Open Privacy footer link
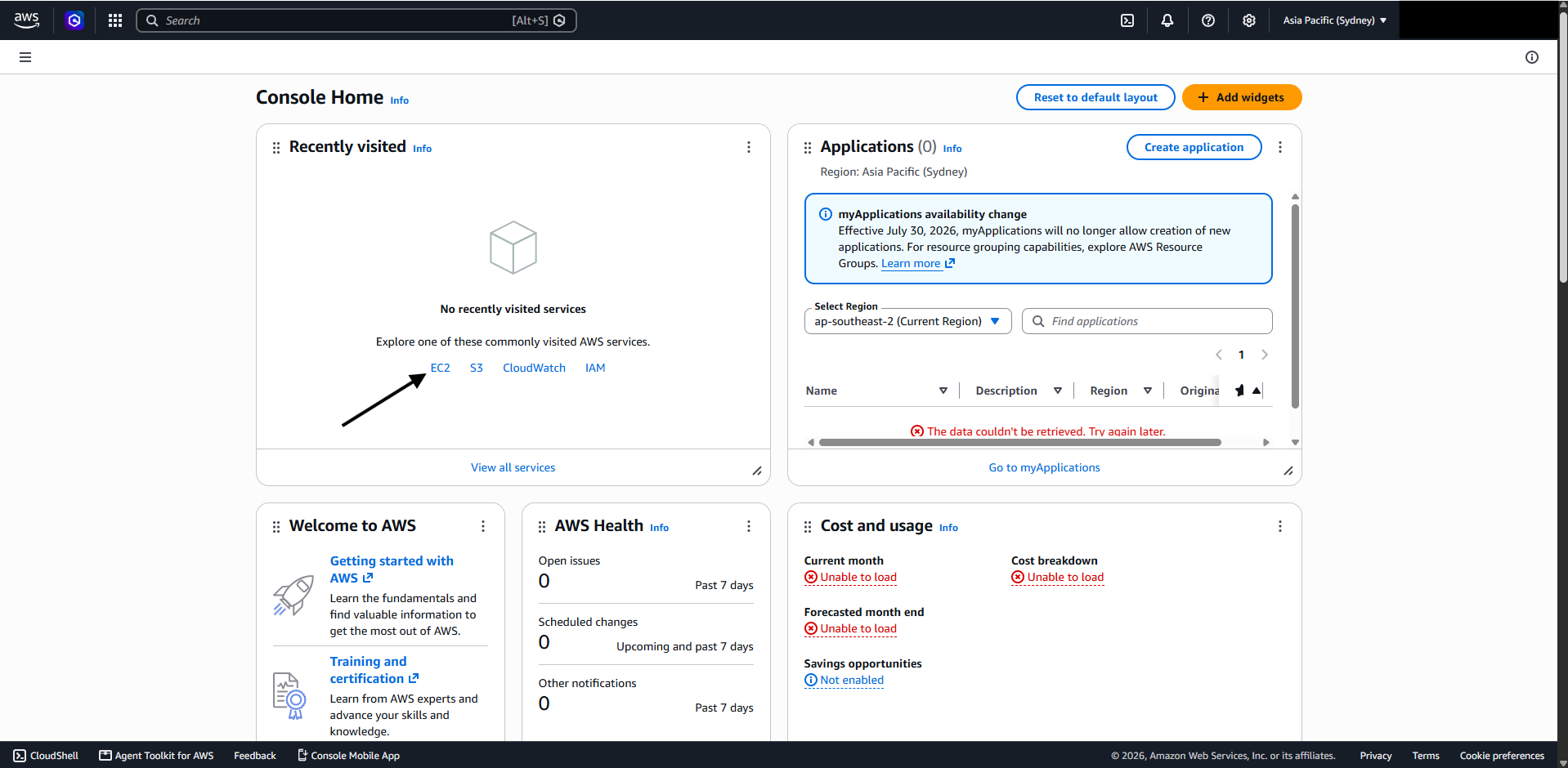The image size is (1568, 768). pyautogui.click(x=1376, y=756)
